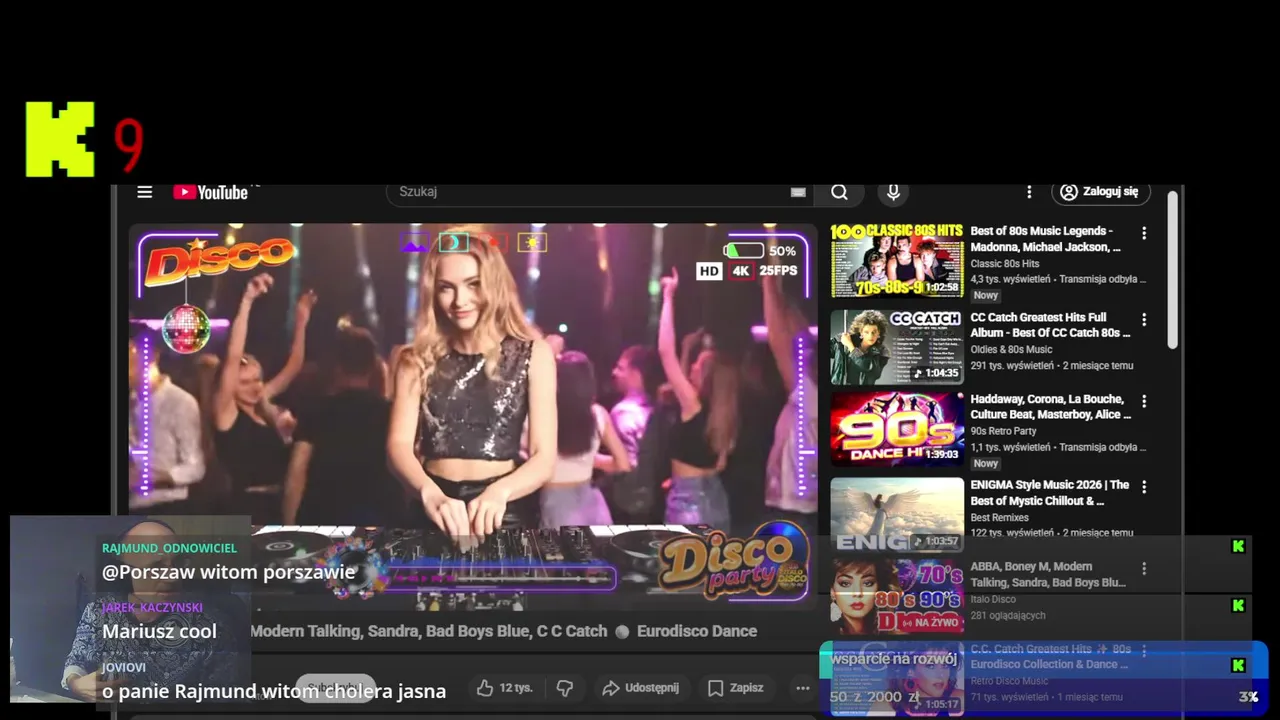The image size is (1280, 720).
Task: Open the on-screen keyboard icon in search
Action: point(798,192)
